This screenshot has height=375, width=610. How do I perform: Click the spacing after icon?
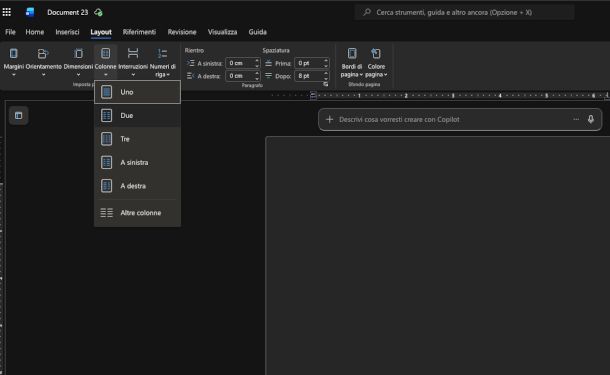coord(268,76)
